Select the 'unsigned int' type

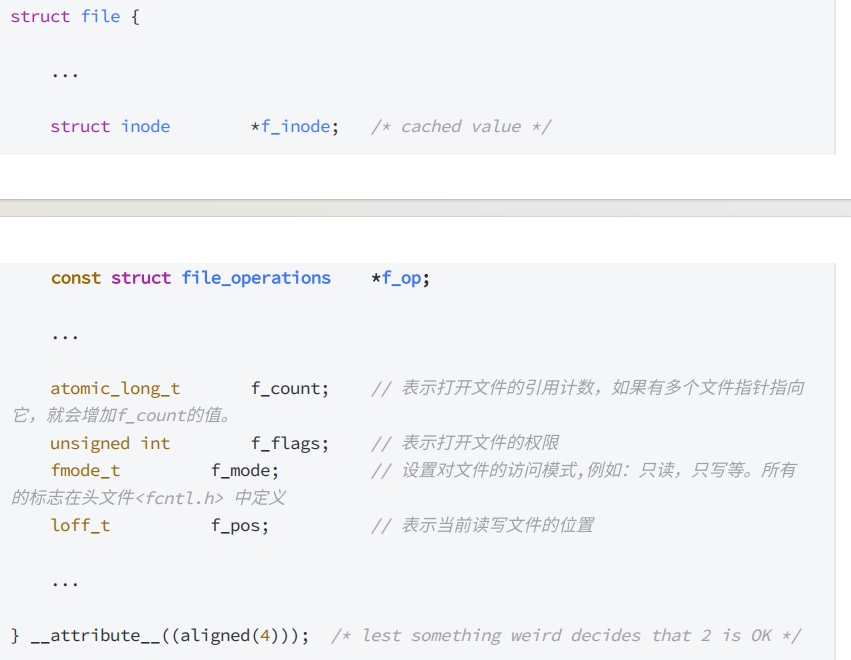pos(110,443)
